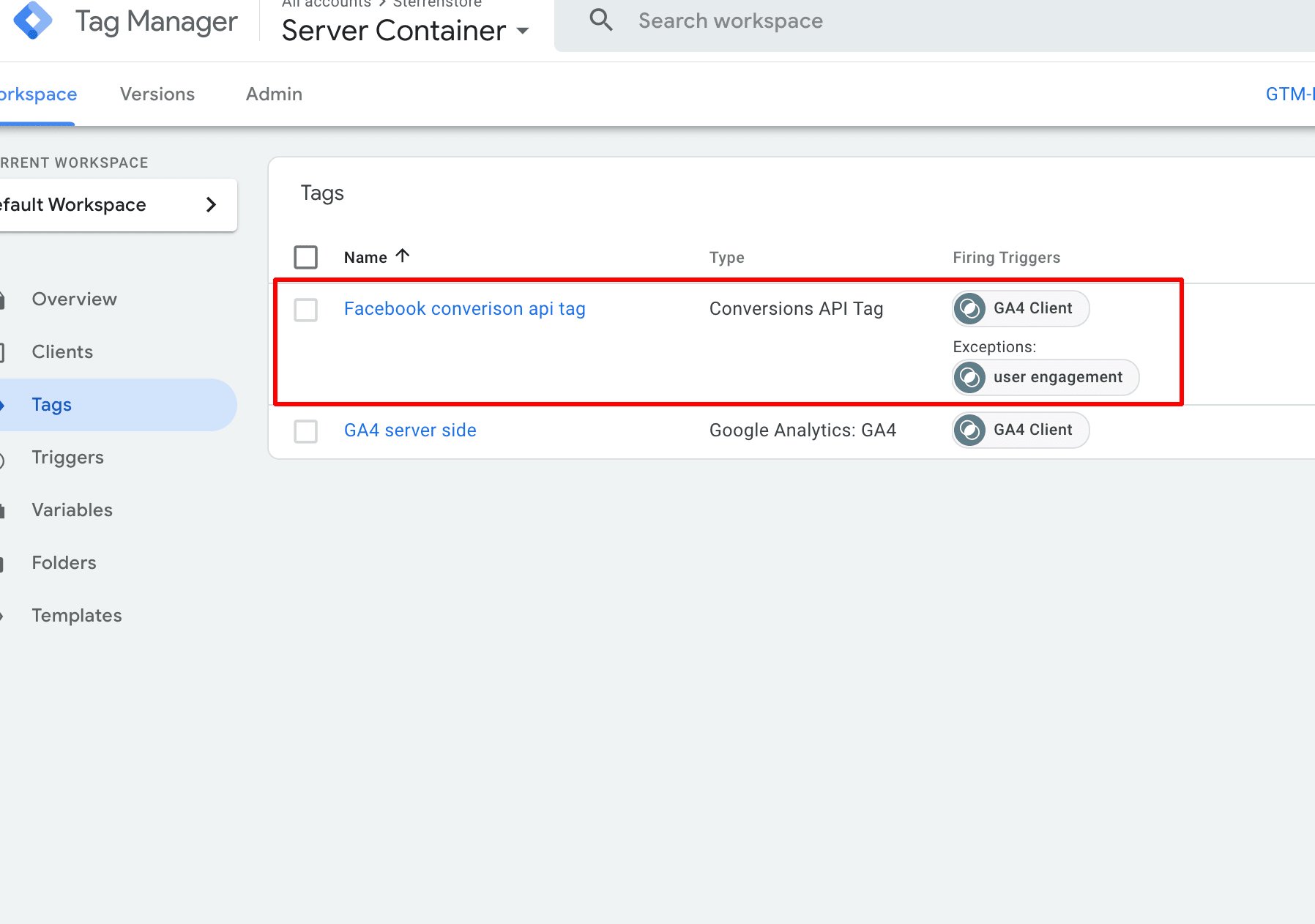Open the Facebook converison api tag
This screenshot has width=1315, height=924.
pyautogui.click(x=464, y=308)
